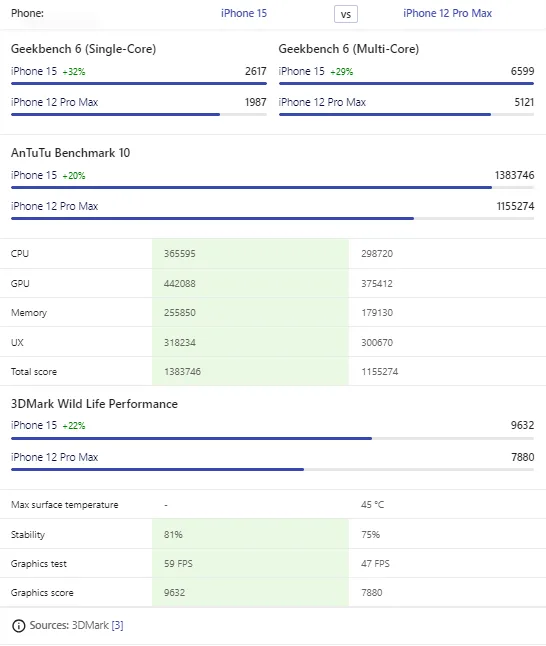Image resolution: width=546 pixels, height=646 pixels.
Task: Click iPhone 12 Pro Max label under 3DMark
Action: [x=54, y=457]
